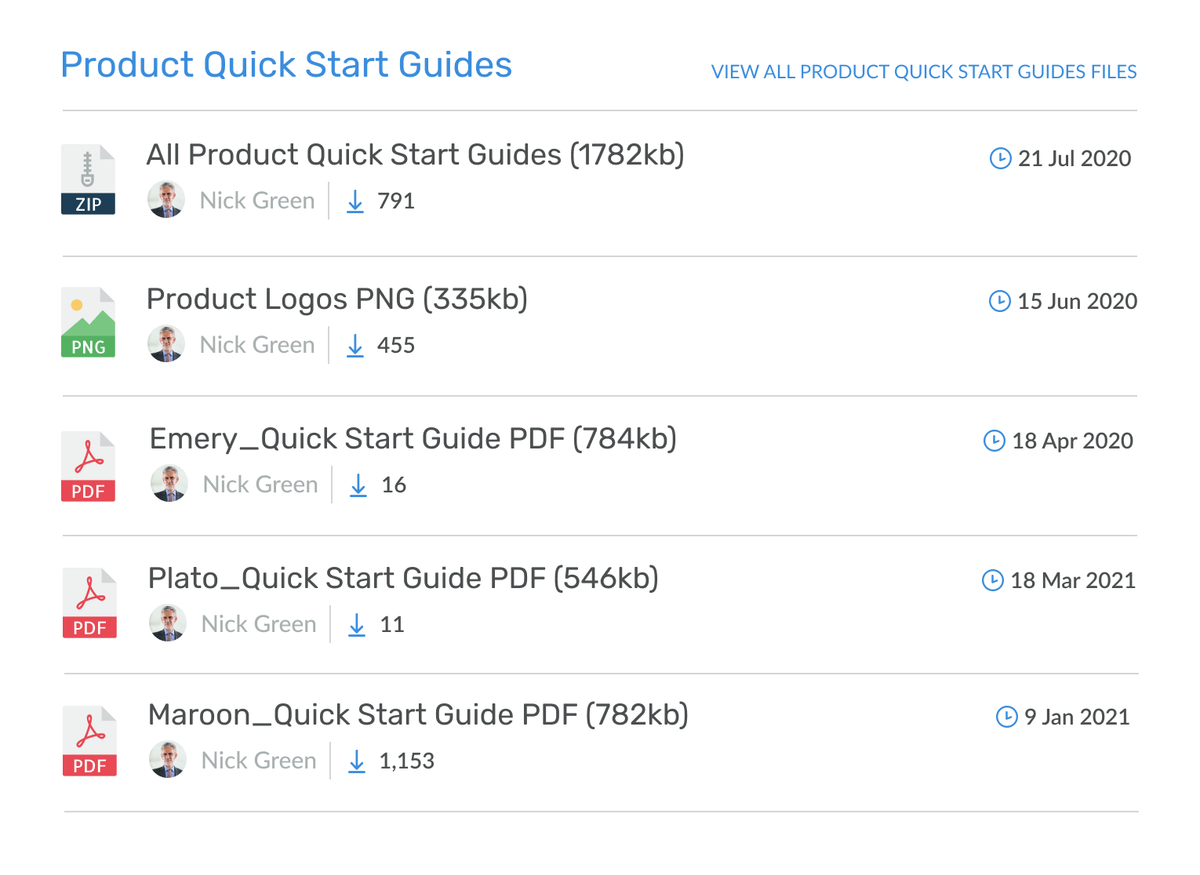Open Maroon_Quick Start Guide PDF
1200x875 pixels.
[418, 715]
